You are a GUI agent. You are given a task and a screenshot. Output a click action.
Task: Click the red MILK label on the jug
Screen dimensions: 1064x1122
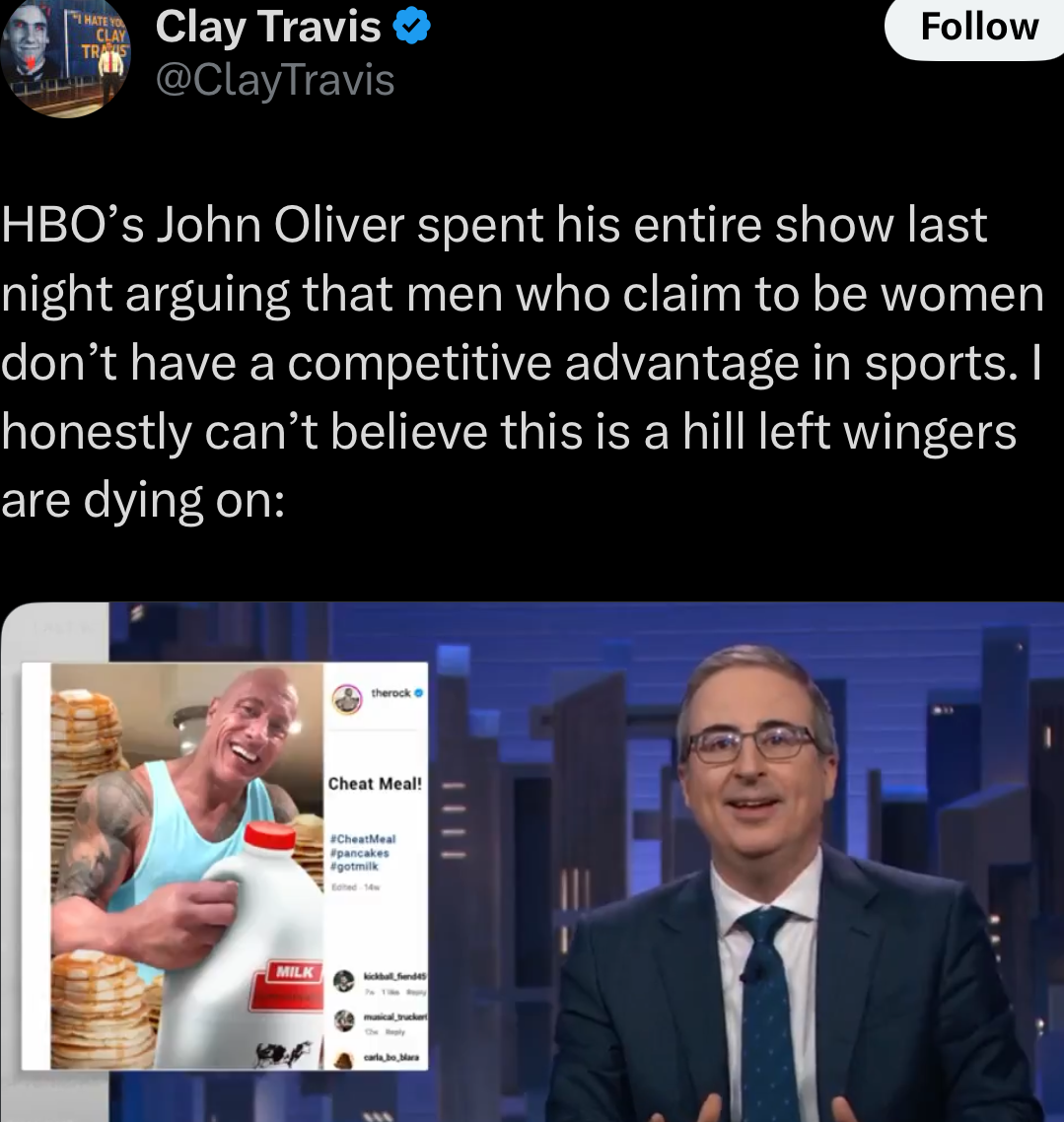pos(294,972)
